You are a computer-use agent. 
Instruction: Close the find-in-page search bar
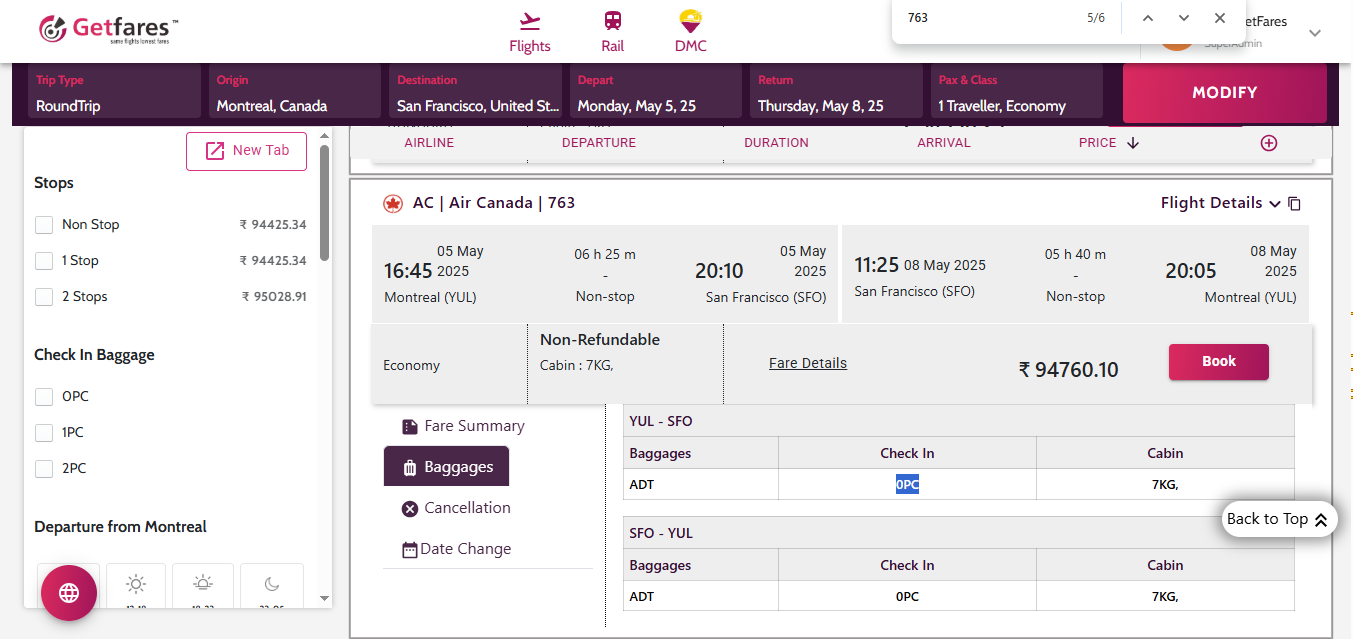coord(1220,18)
